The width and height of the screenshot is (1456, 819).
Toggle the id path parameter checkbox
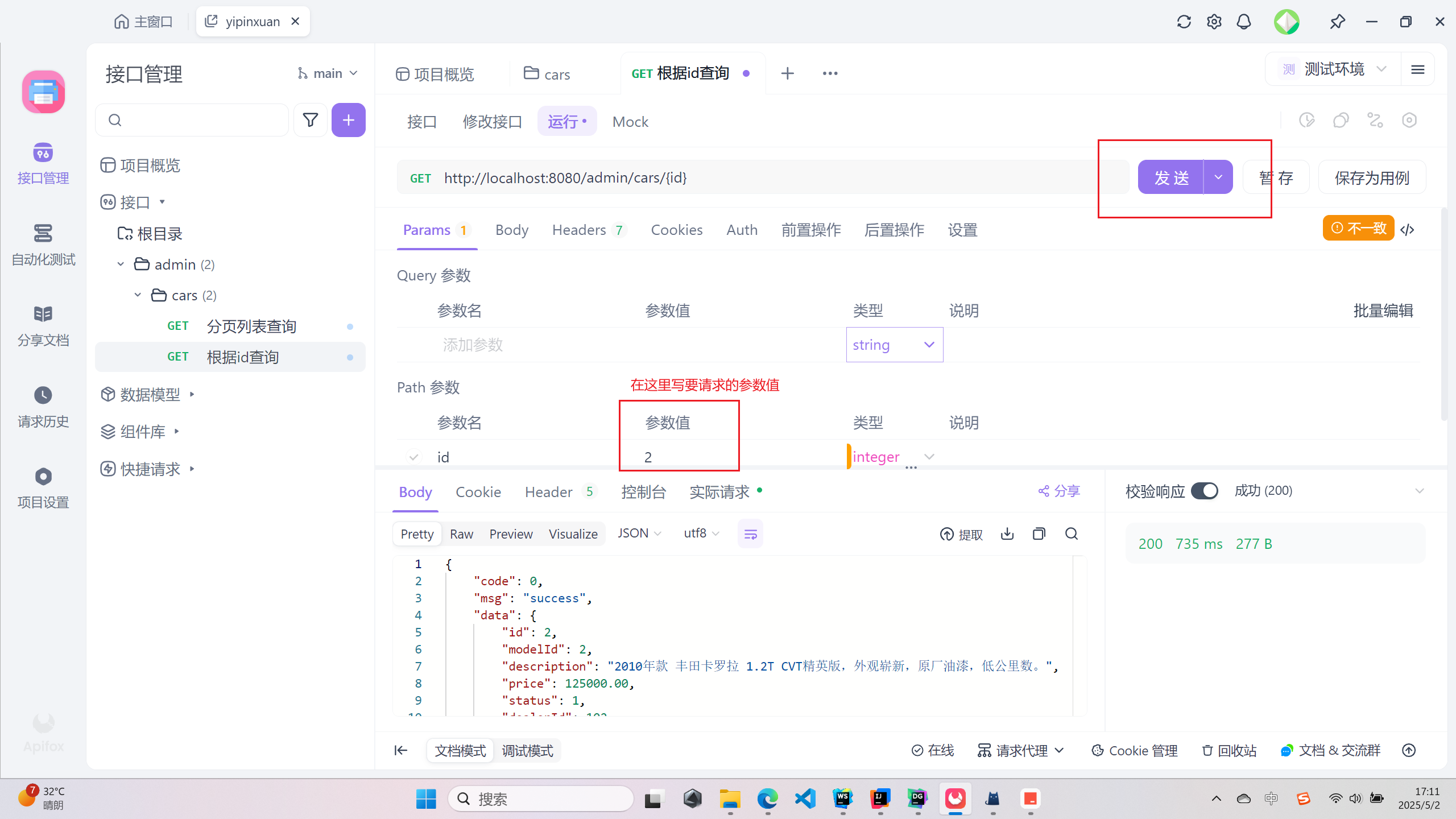[413, 457]
